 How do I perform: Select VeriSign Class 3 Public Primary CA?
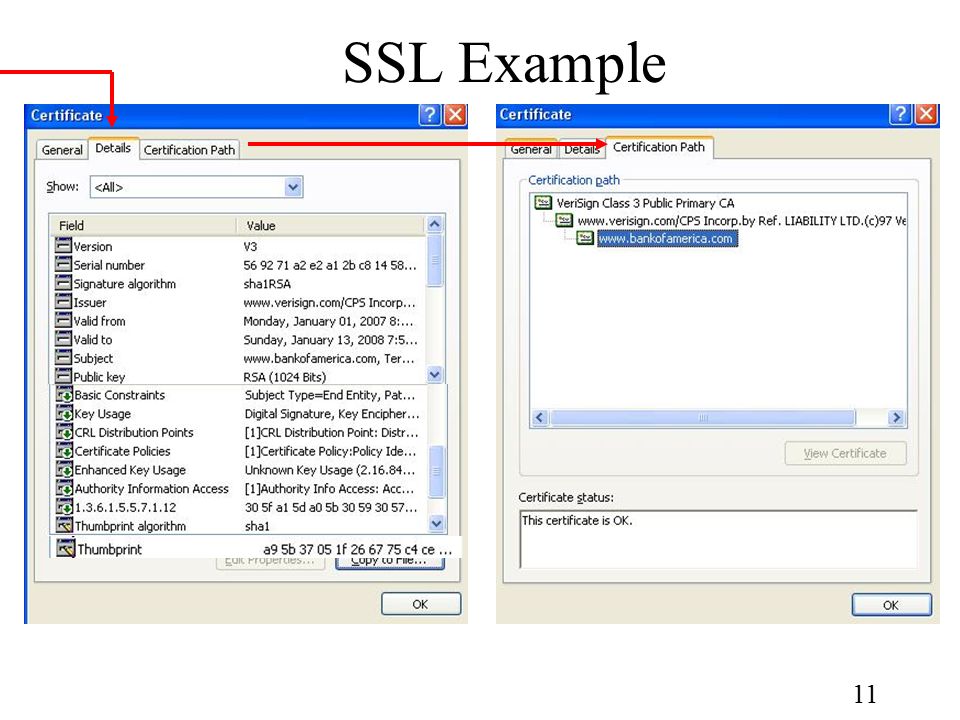[645, 203]
